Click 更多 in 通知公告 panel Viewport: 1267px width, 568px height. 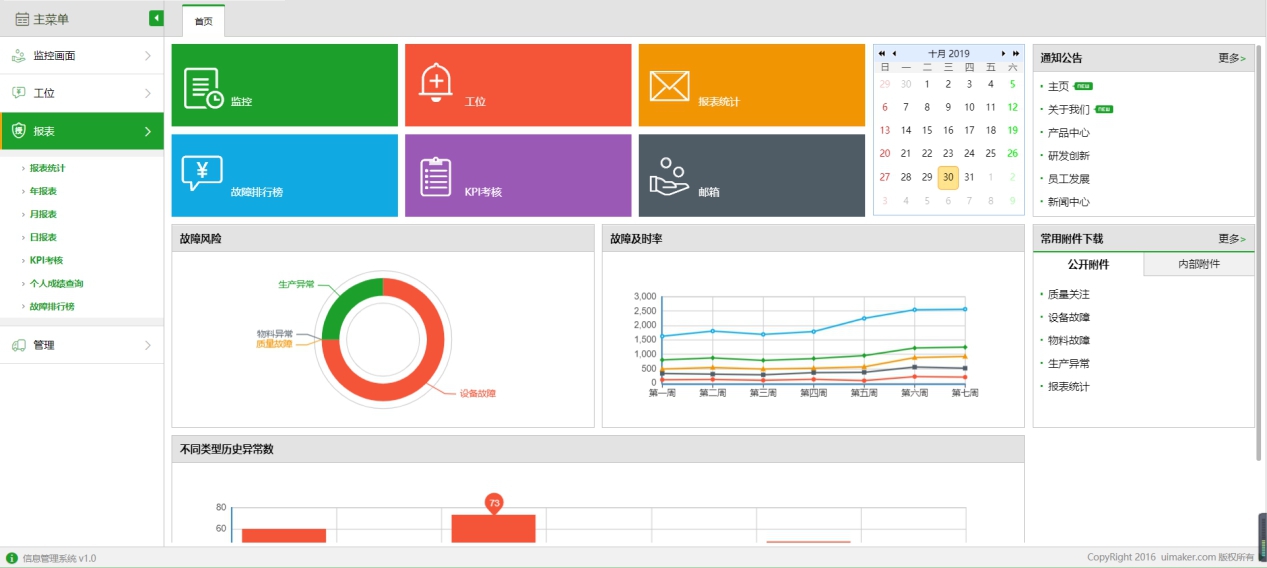coord(1232,58)
